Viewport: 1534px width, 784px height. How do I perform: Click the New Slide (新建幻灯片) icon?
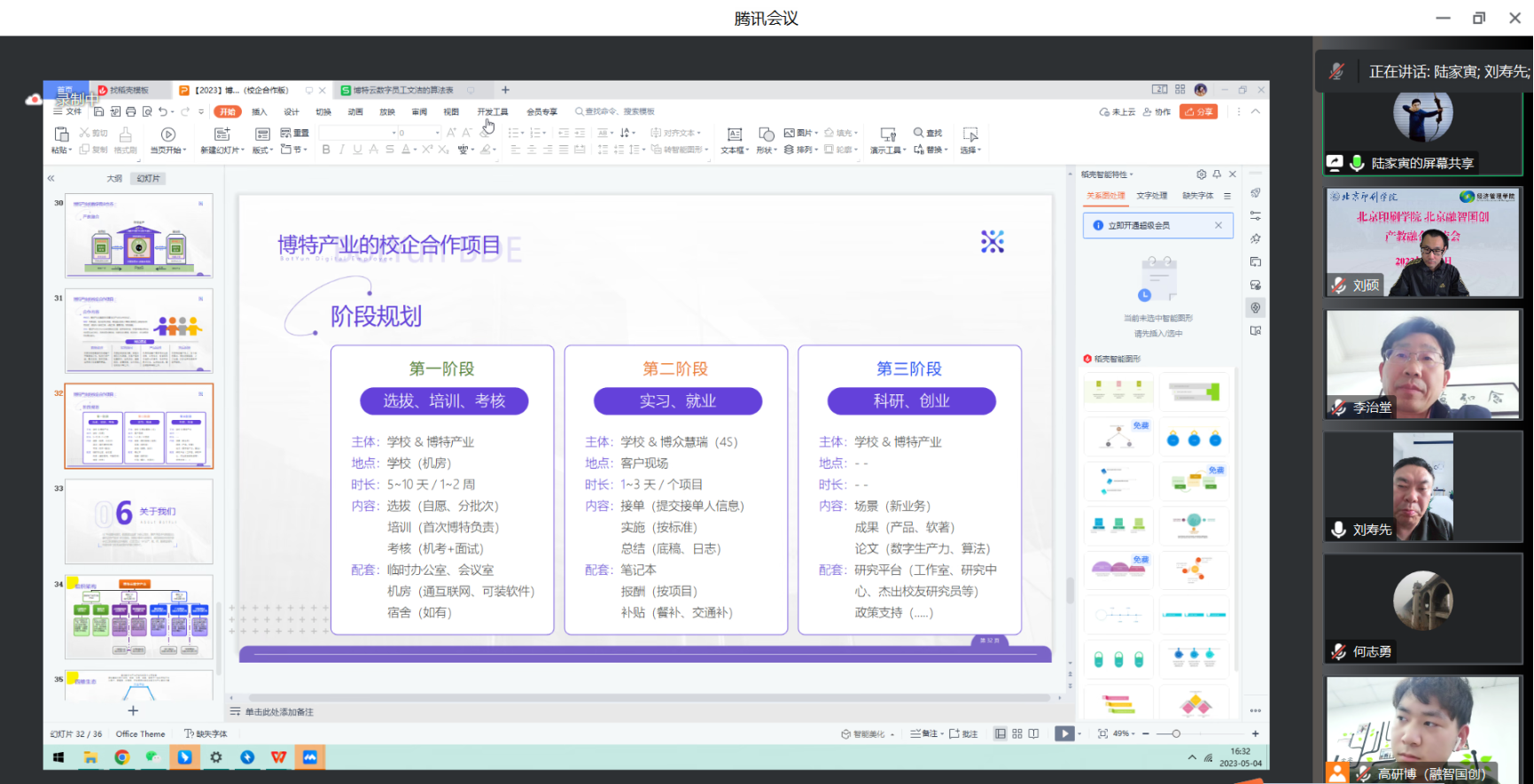coord(222,134)
